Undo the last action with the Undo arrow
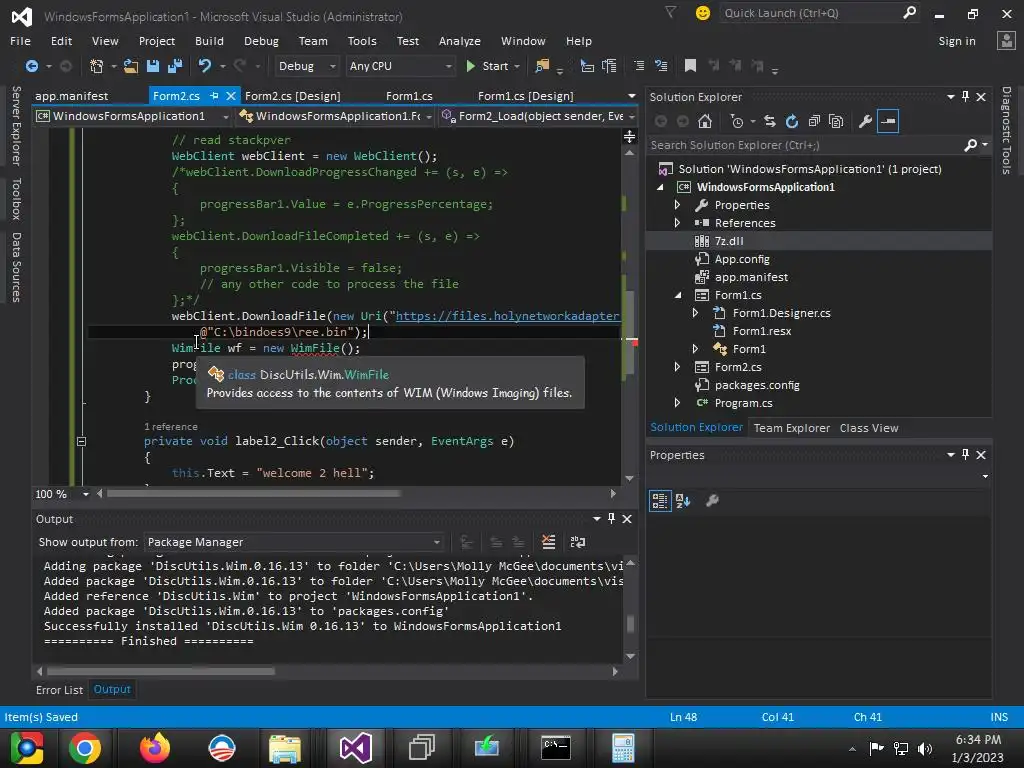Screen dimensions: 1024x768 click(x=205, y=66)
